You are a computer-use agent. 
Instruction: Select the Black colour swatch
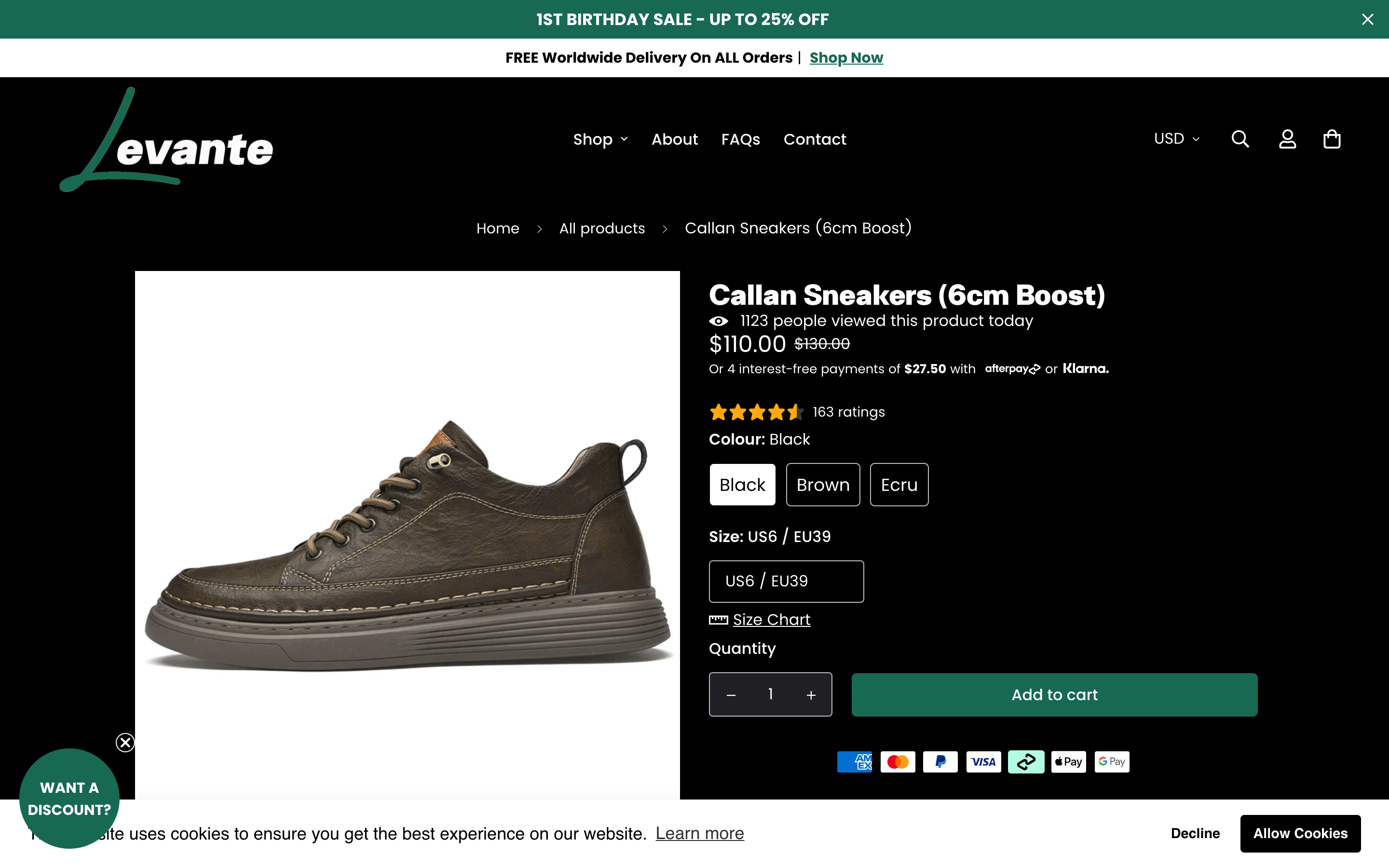point(742,485)
